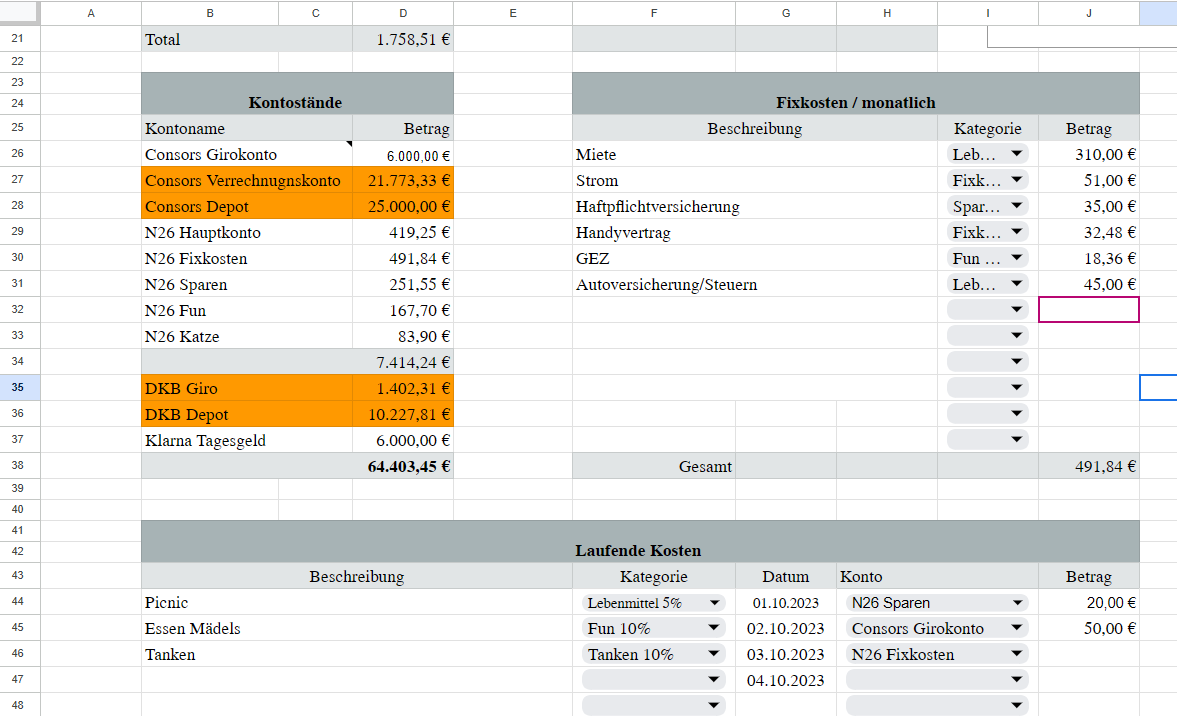Select the 310,00 € amount cell
The image size is (1177, 716).
pyautogui.click(x=1088, y=155)
